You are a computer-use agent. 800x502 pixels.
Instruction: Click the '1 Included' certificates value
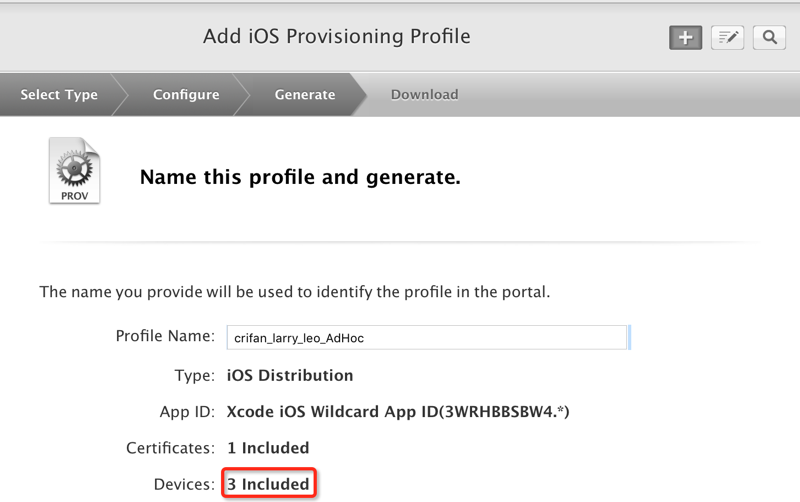pos(268,448)
